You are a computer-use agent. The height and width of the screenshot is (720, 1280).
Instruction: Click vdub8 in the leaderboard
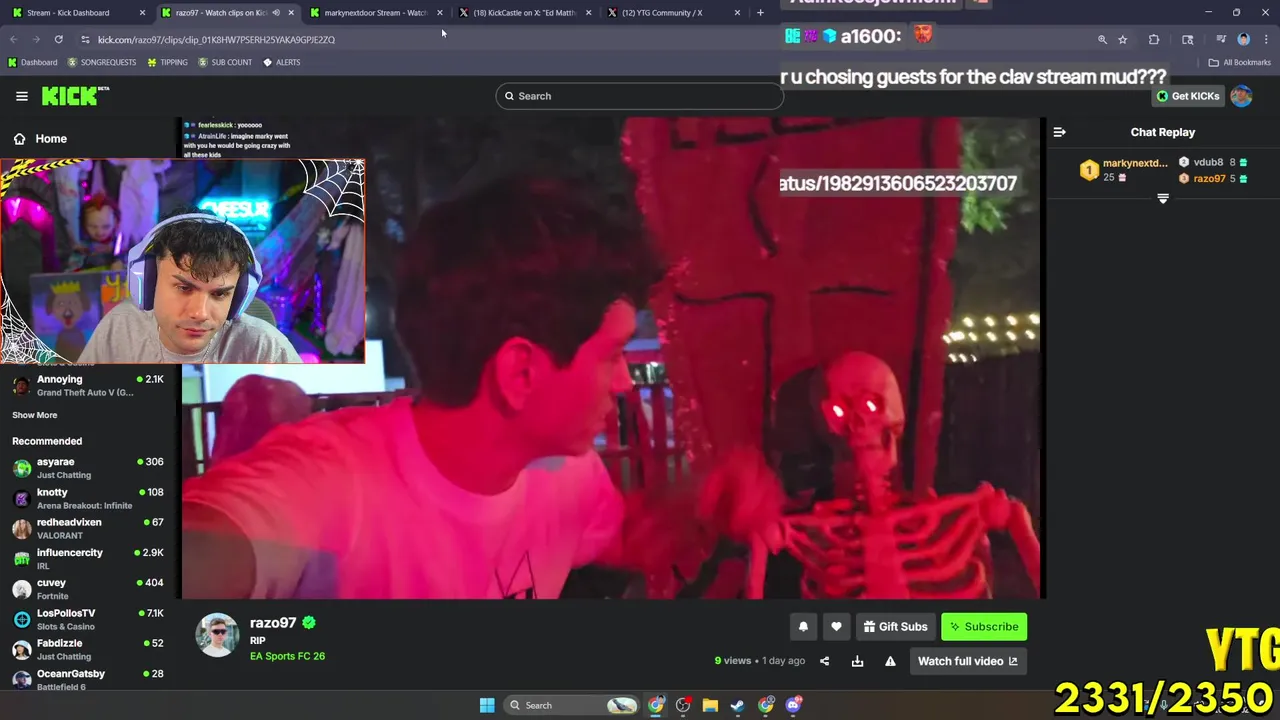pyautogui.click(x=1213, y=162)
